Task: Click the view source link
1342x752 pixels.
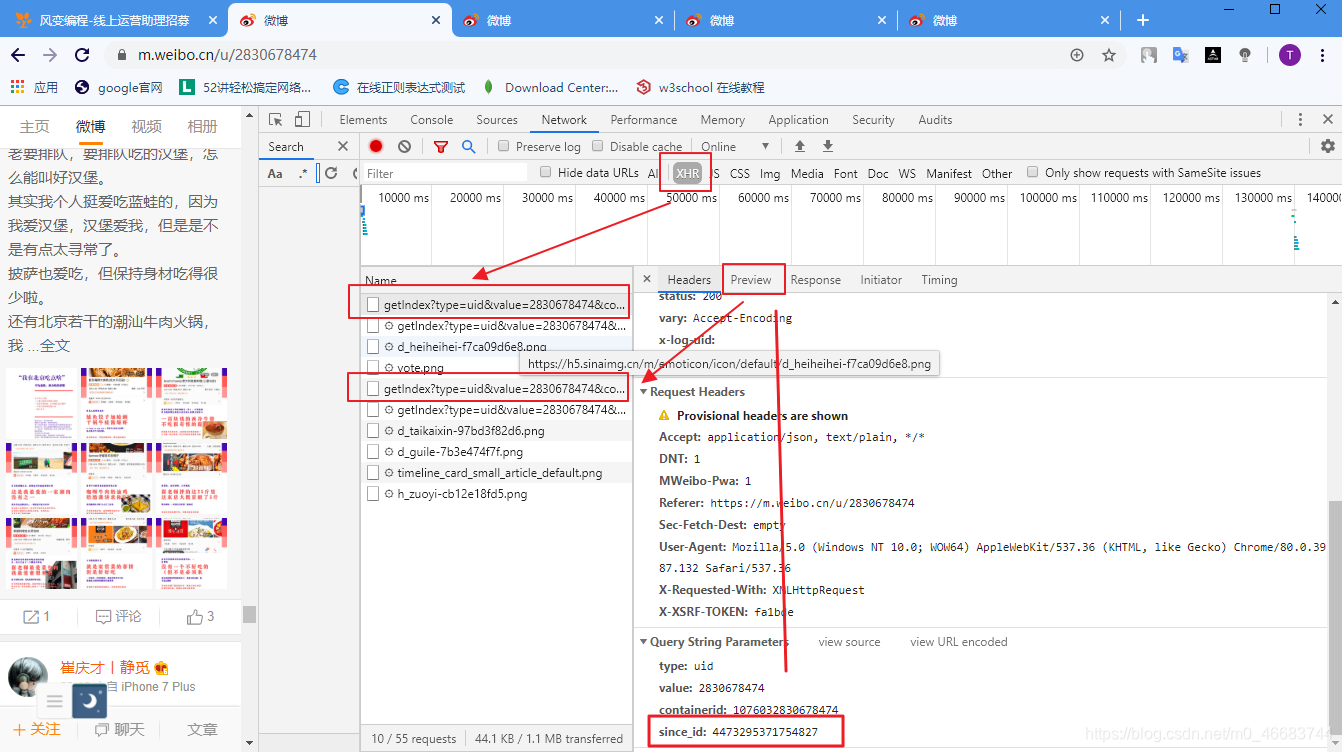Action: click(849, 642)
